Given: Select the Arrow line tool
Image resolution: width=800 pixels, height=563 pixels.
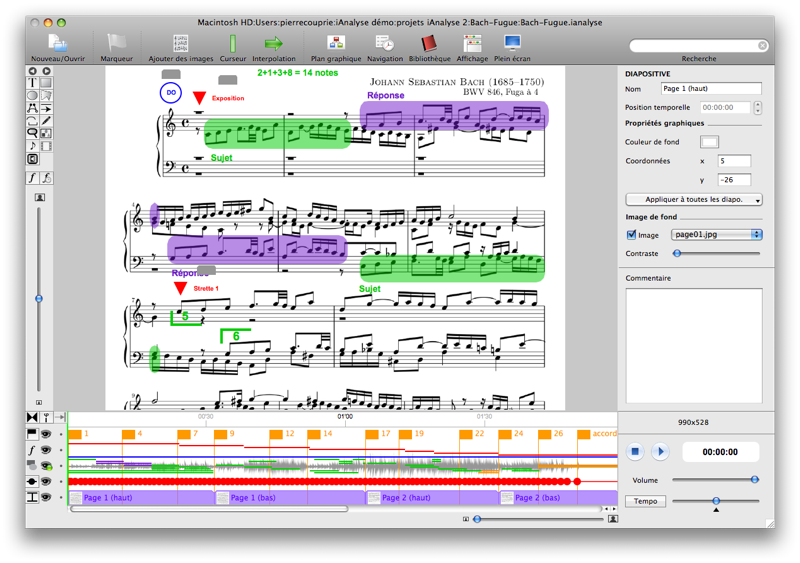Looking at the screenshot, I should [46, 108].
